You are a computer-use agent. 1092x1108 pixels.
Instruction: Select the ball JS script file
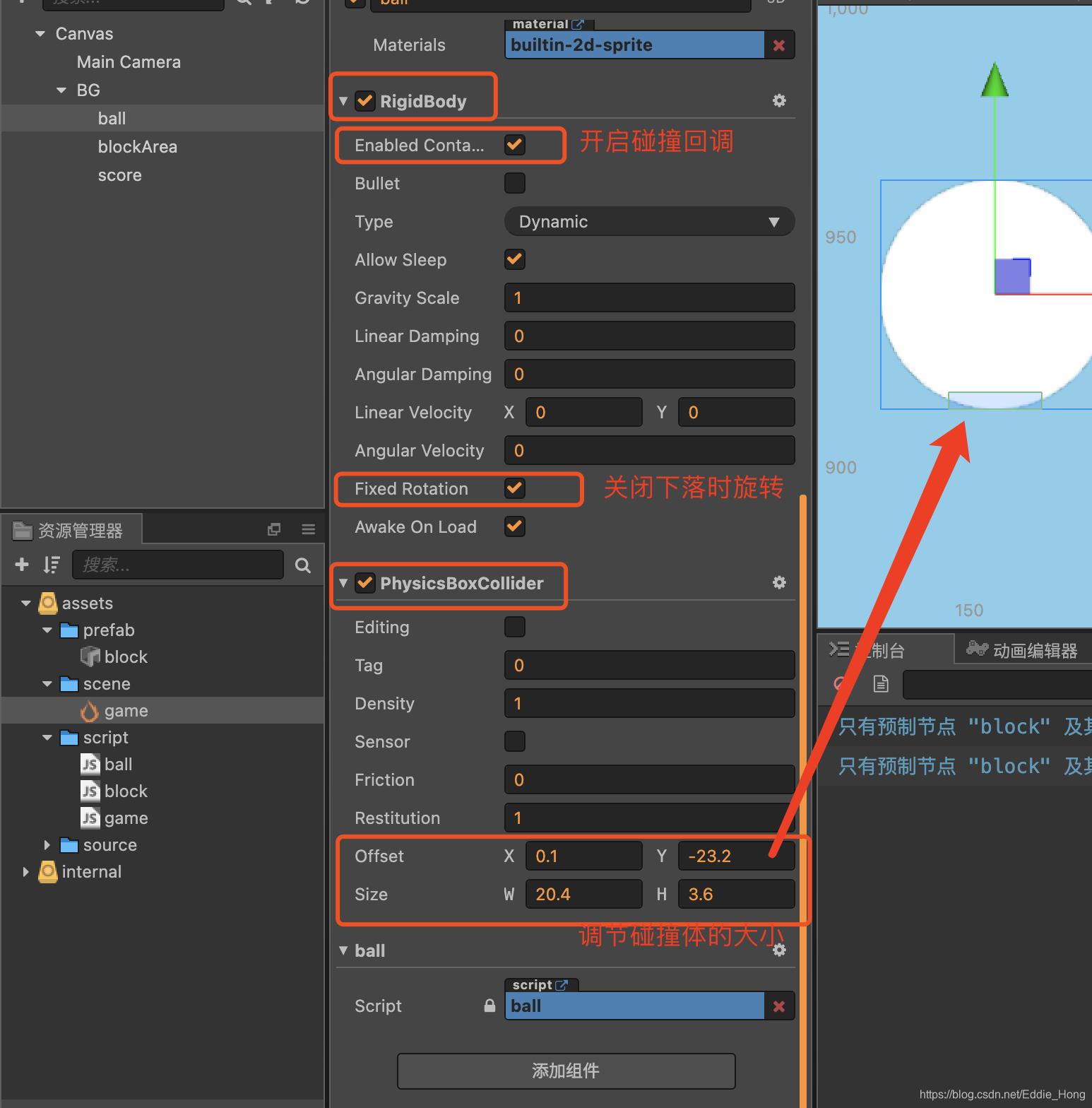click(107, 765)
